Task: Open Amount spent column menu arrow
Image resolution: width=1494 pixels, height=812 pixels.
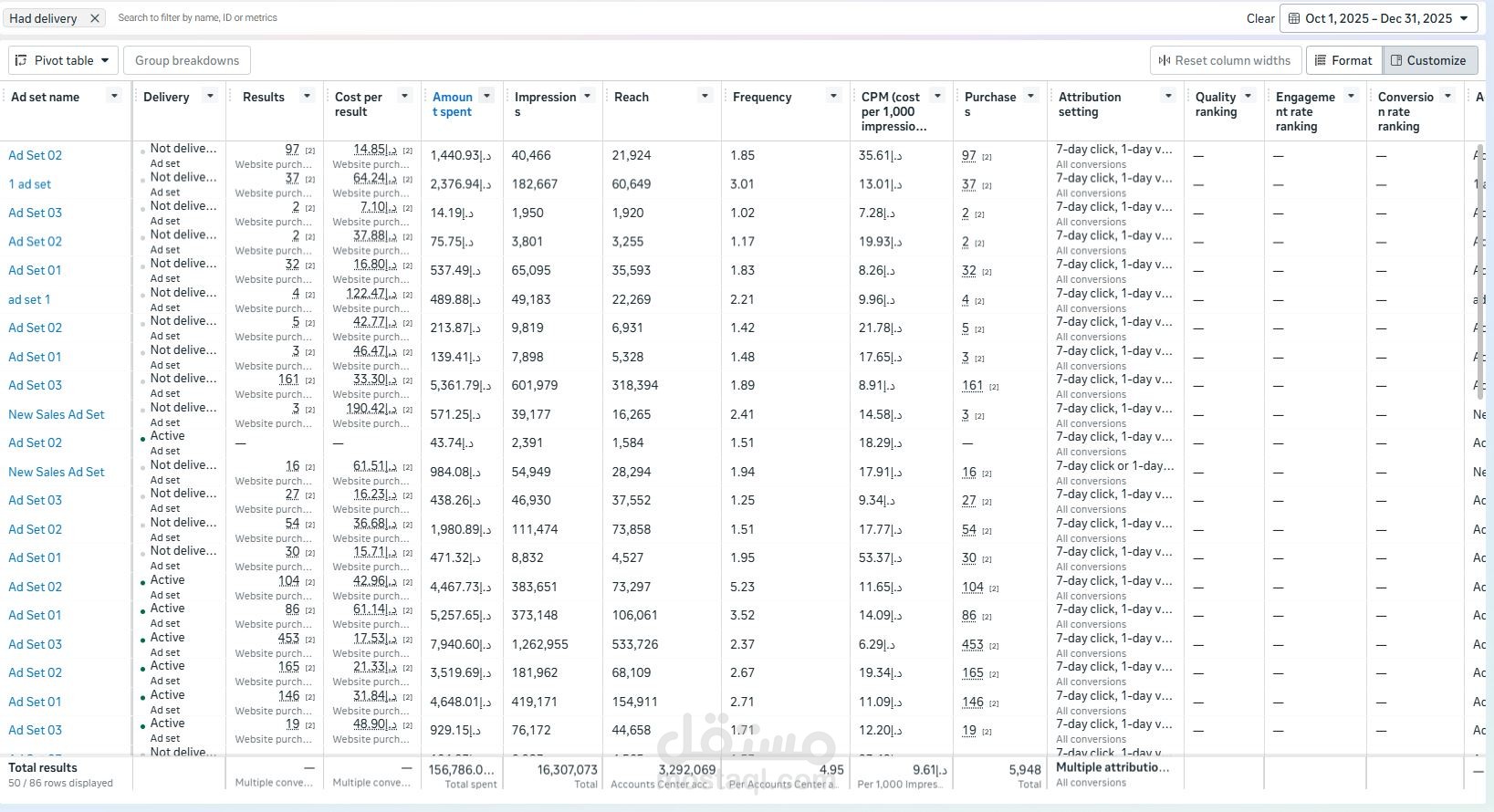Action: pyautogui.click(x=487, y=96)
